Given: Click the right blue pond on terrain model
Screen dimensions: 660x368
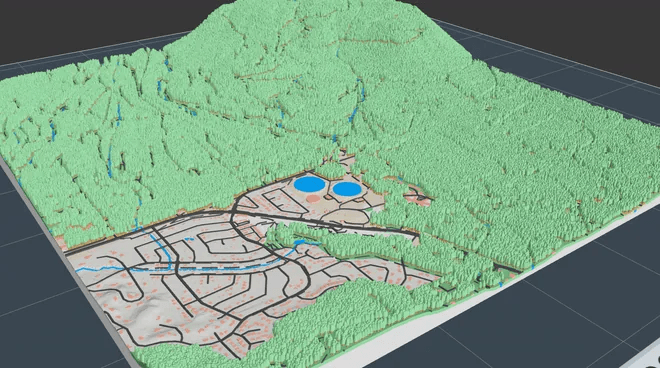Looking at the screenshot, I should (347, 189).
